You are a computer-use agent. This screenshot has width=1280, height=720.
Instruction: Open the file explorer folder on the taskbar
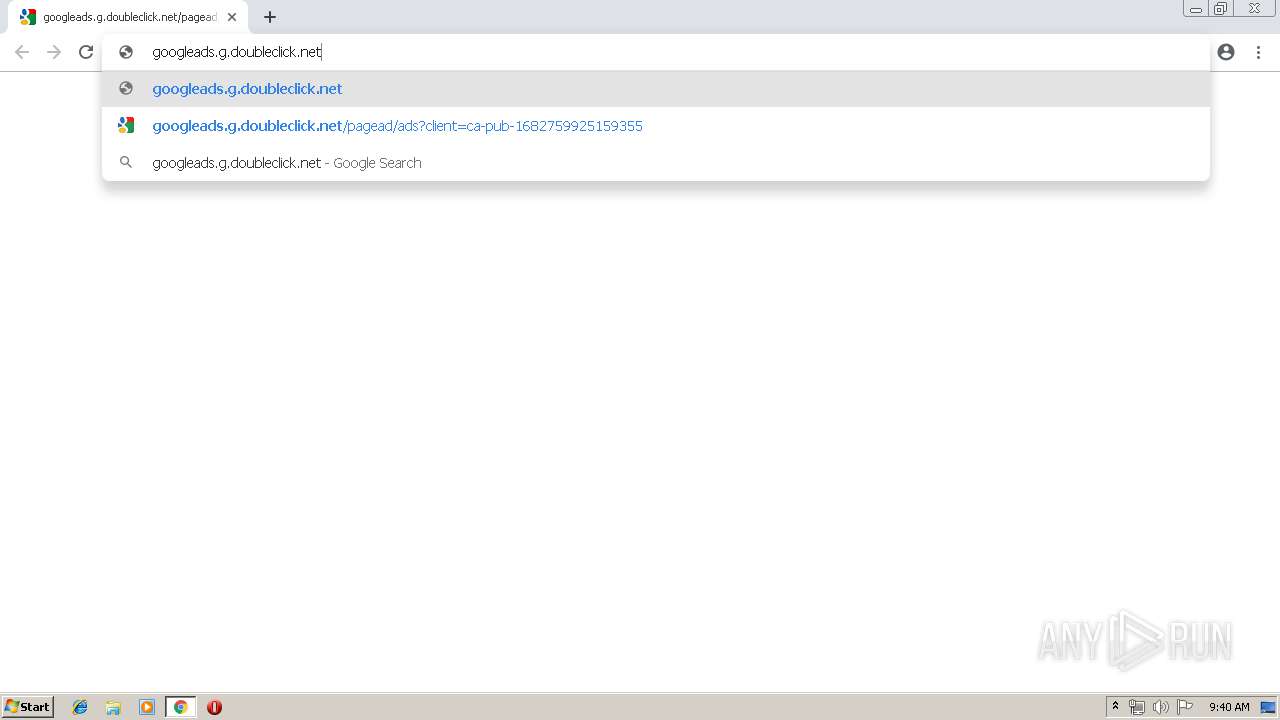point(113,707)
